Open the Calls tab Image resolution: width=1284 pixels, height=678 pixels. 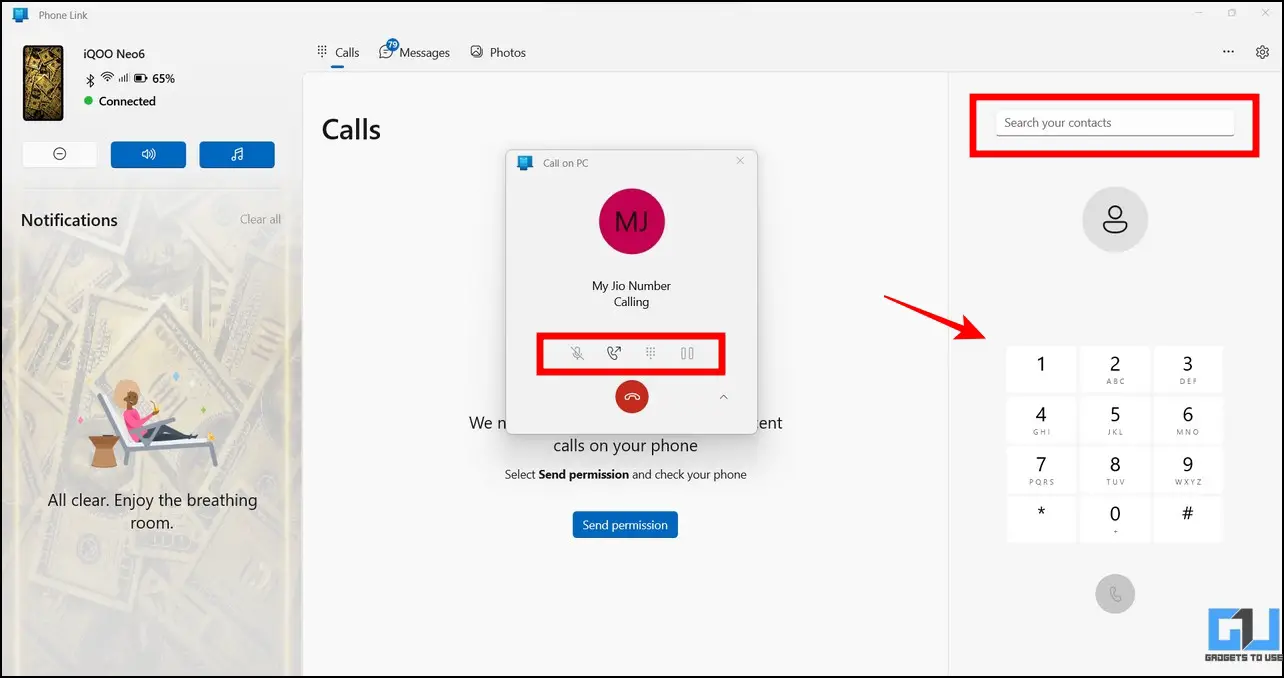pos(338,52)
